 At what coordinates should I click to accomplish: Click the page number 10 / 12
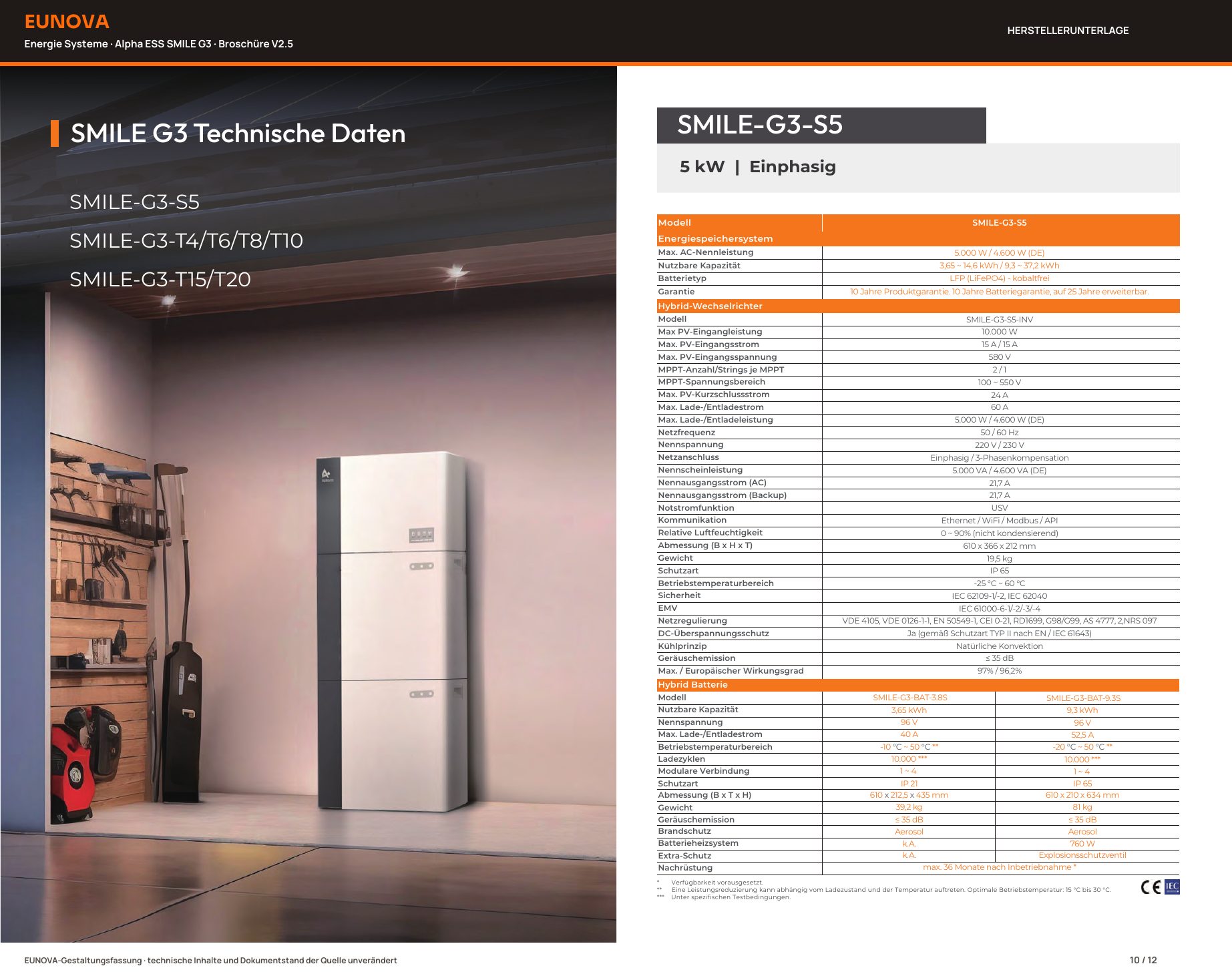click(x=1143, y=960)
